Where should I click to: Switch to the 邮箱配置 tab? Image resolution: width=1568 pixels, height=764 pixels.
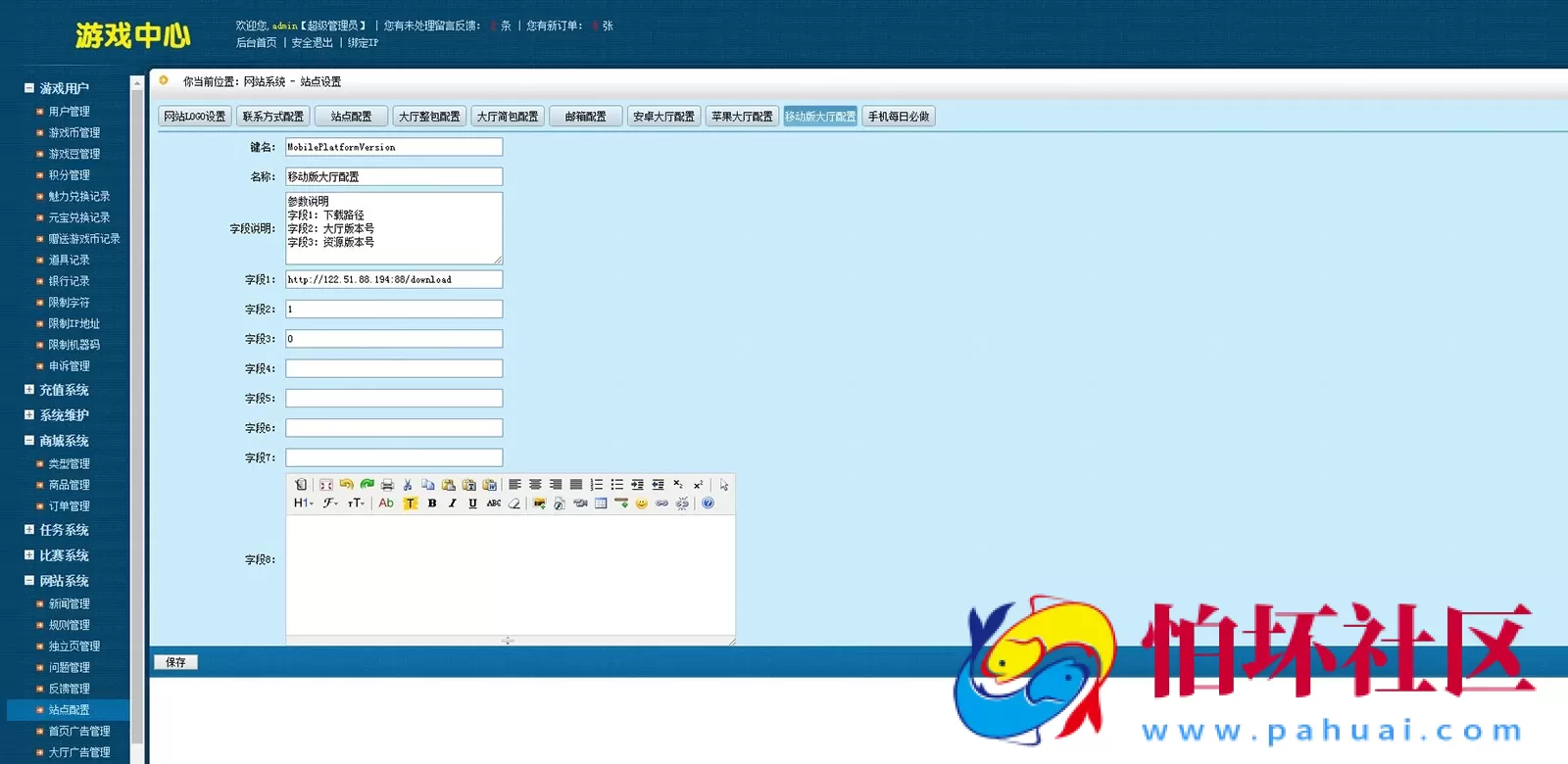585,117
